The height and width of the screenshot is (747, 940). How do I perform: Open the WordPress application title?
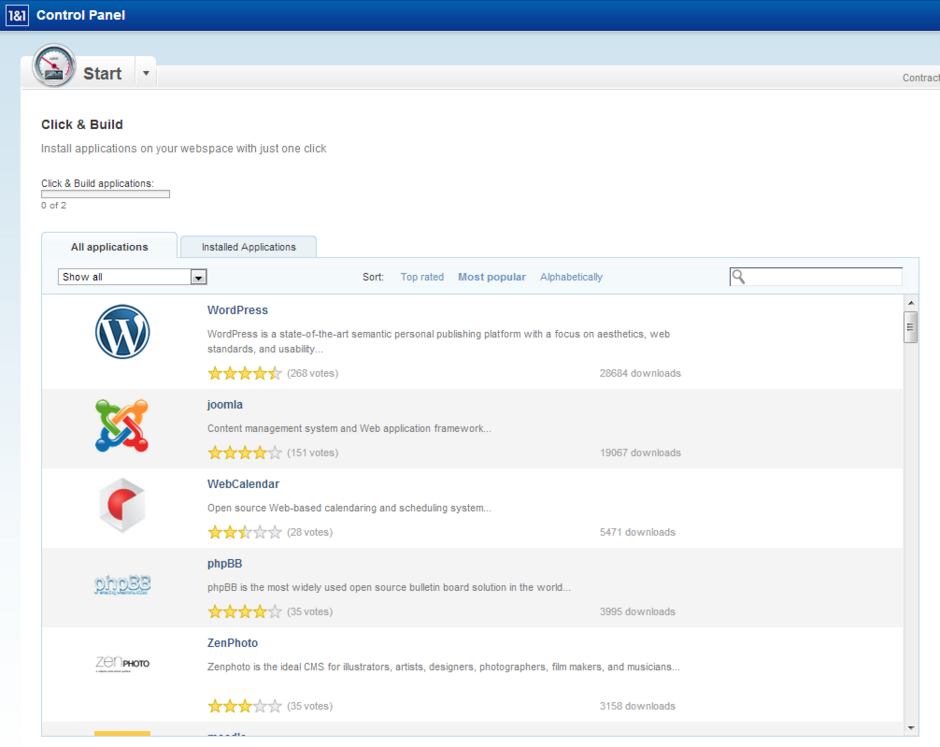click(237, 310)
